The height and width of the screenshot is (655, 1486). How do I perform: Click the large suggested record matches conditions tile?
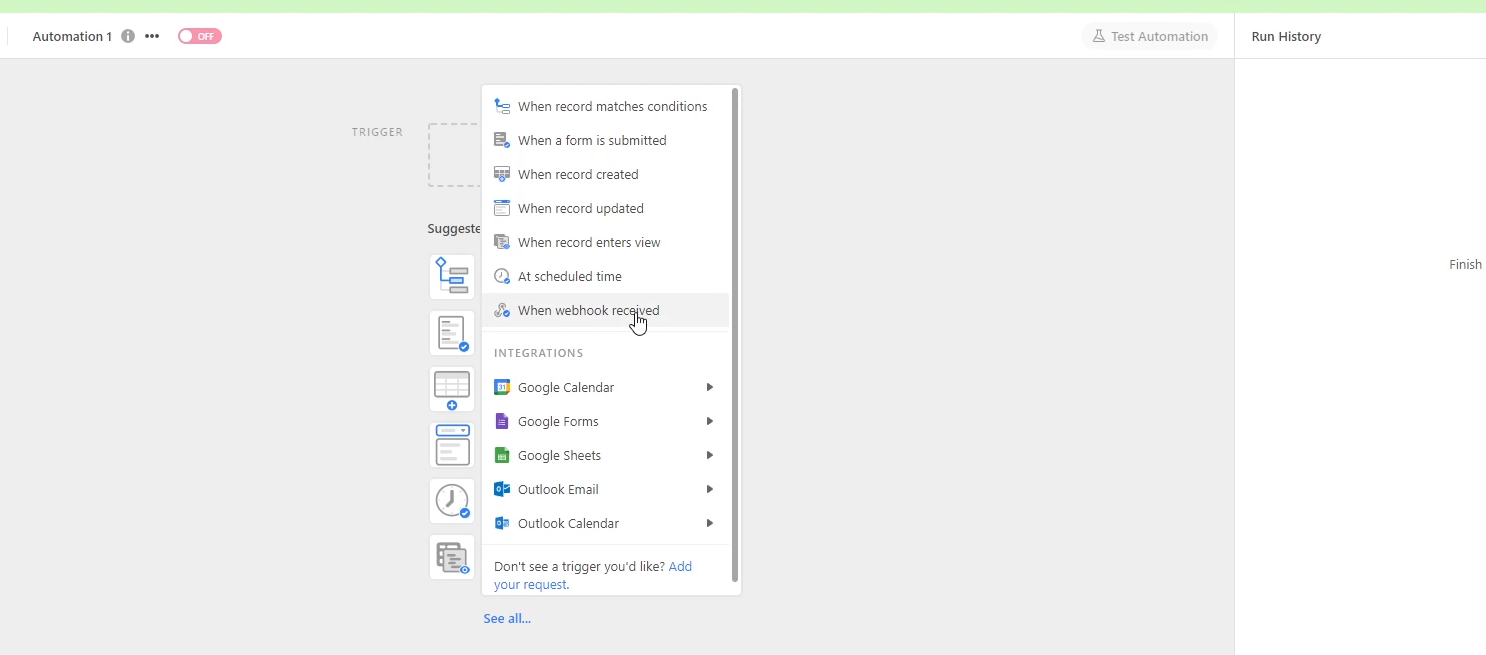click(452, 277)
